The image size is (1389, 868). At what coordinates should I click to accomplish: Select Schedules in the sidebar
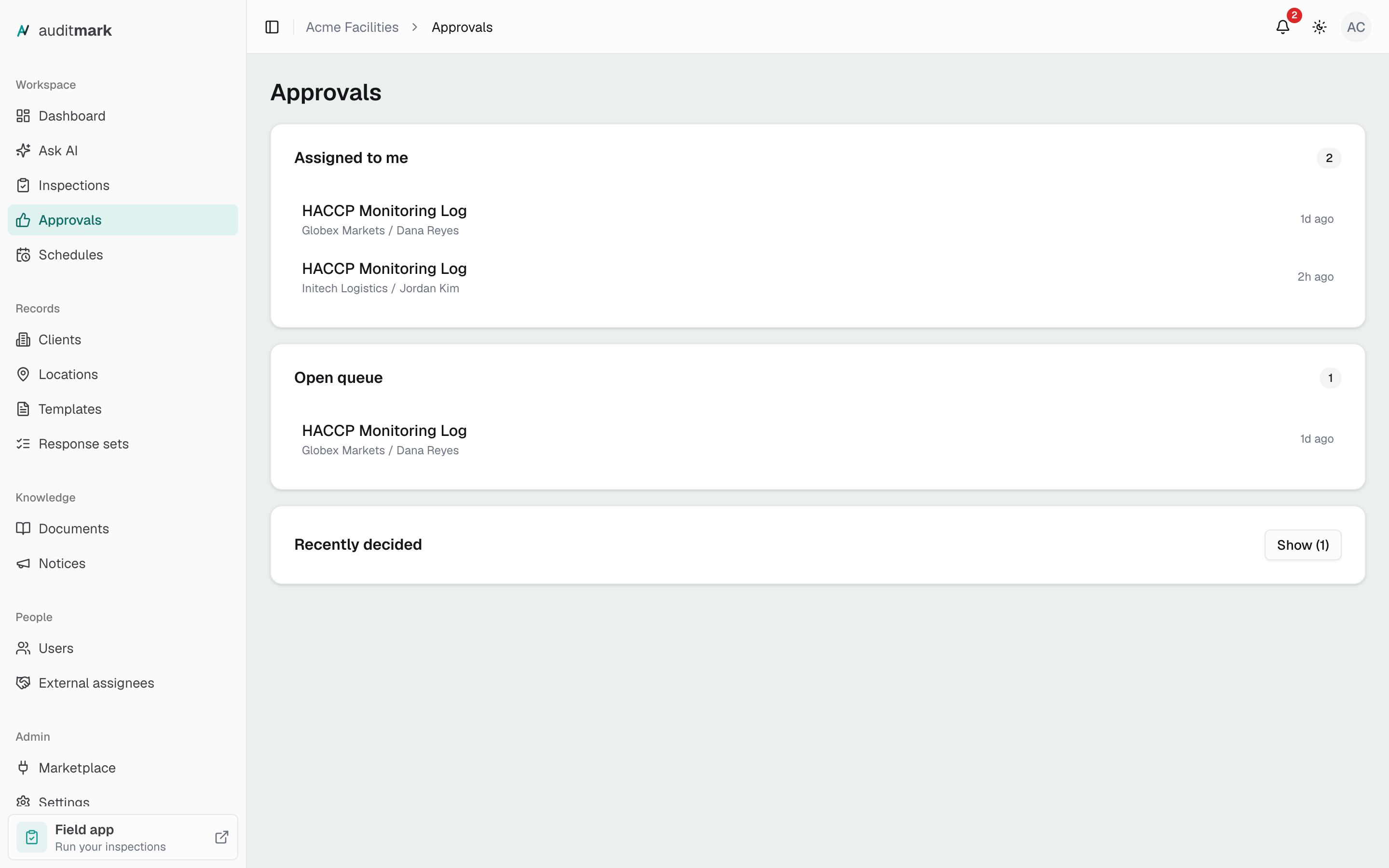[x=123, y=255]
